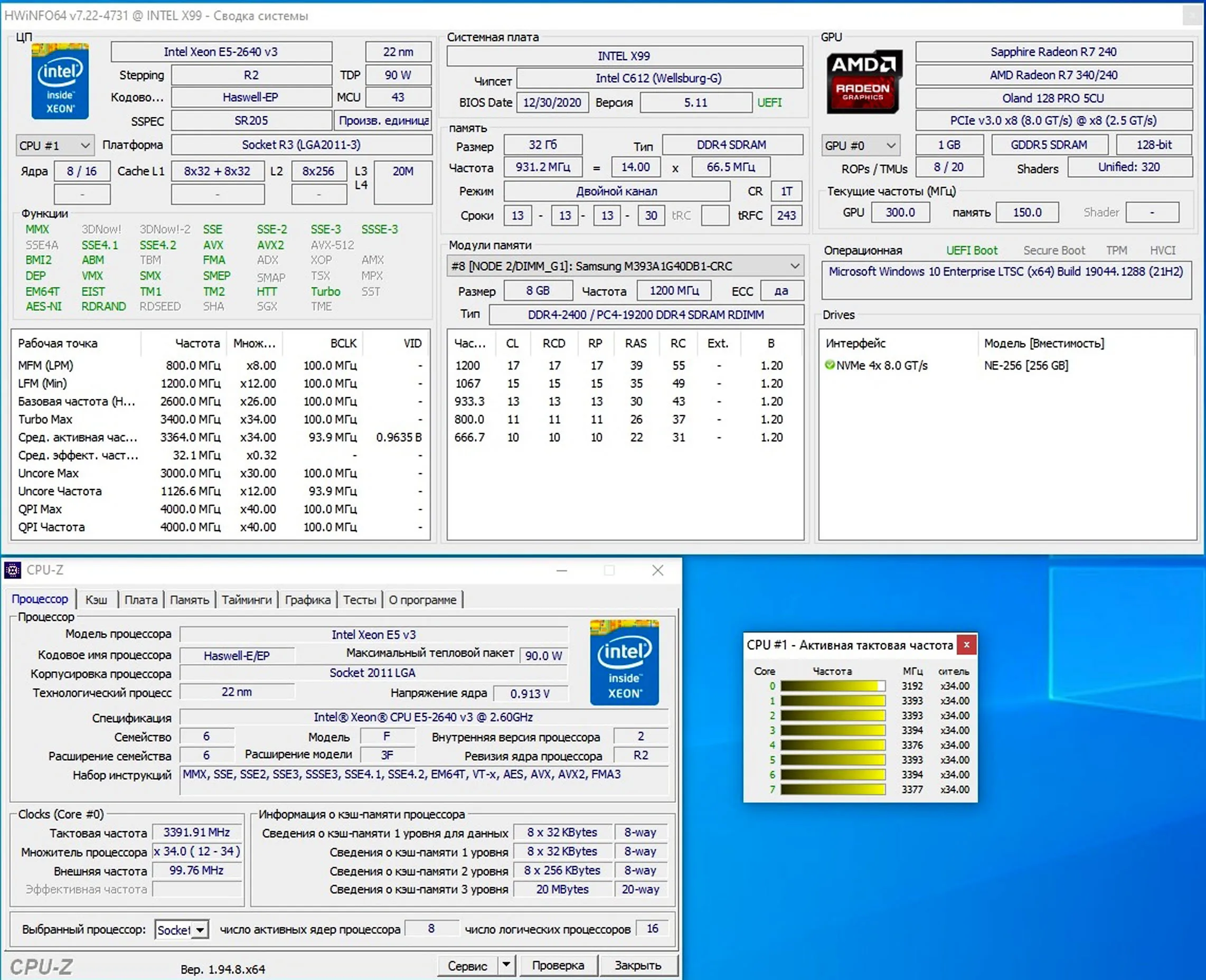1206x980 pixels.
Task: Click the green NVMe drive status icon
Action: click(830, 365)
